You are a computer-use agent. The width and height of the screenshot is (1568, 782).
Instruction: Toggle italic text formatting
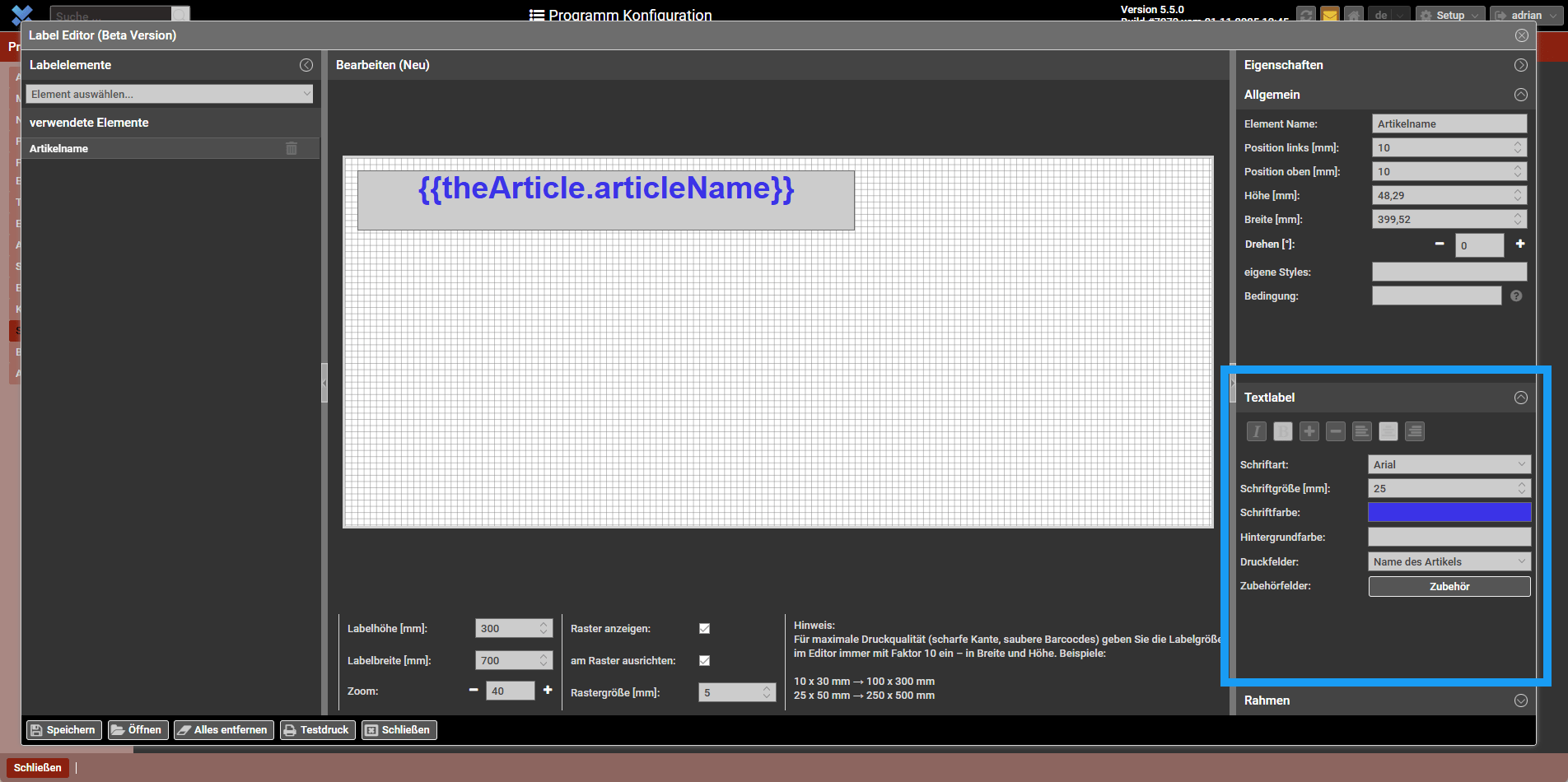click(x=1256, y=431)
